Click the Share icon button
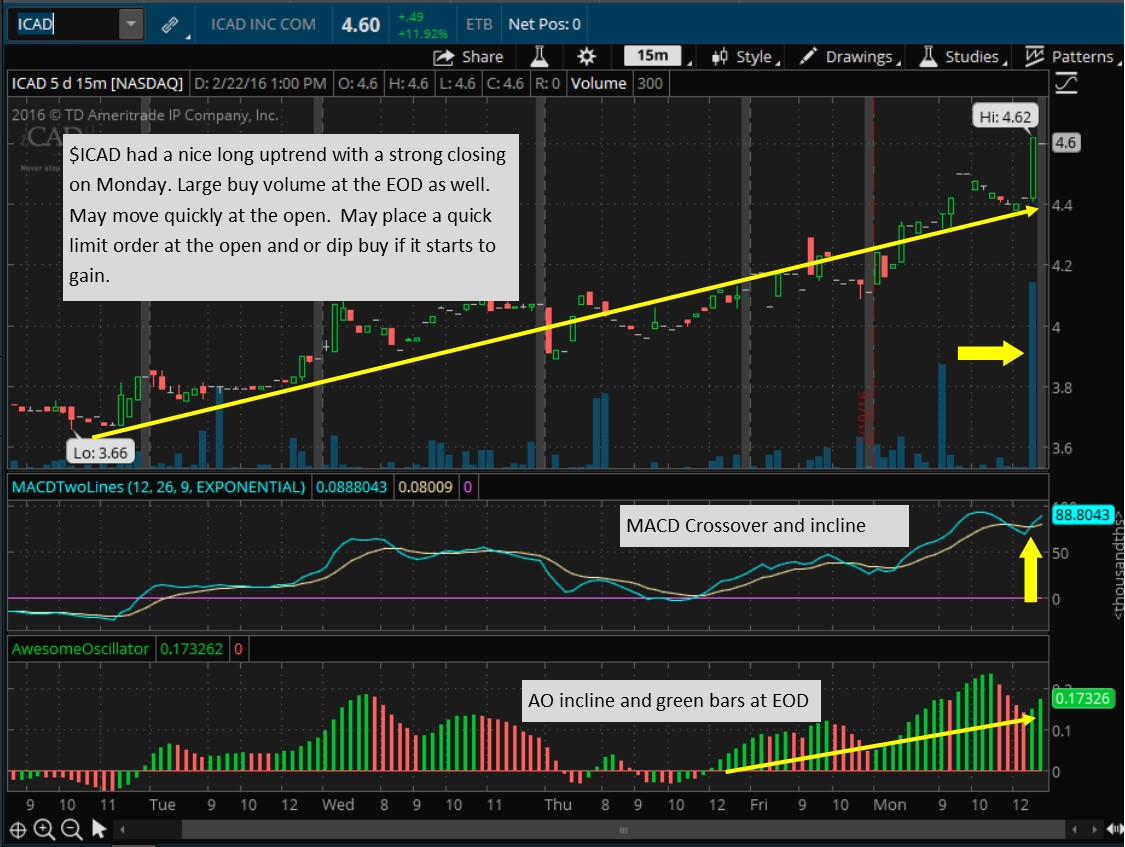Viewport: 1125px width, 847px height. click(469, 57)
